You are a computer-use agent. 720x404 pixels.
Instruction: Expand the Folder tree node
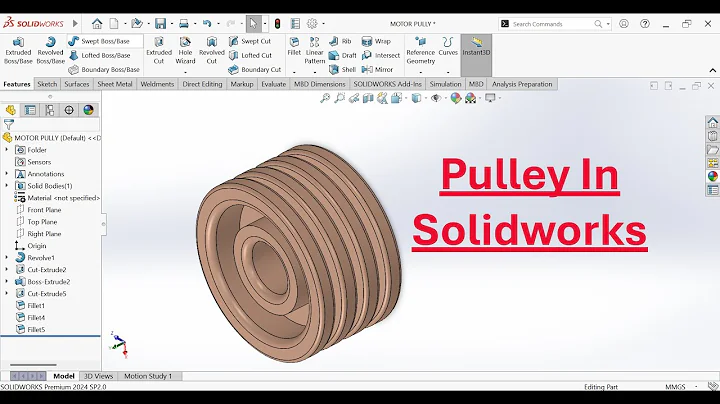pos(6,150)
